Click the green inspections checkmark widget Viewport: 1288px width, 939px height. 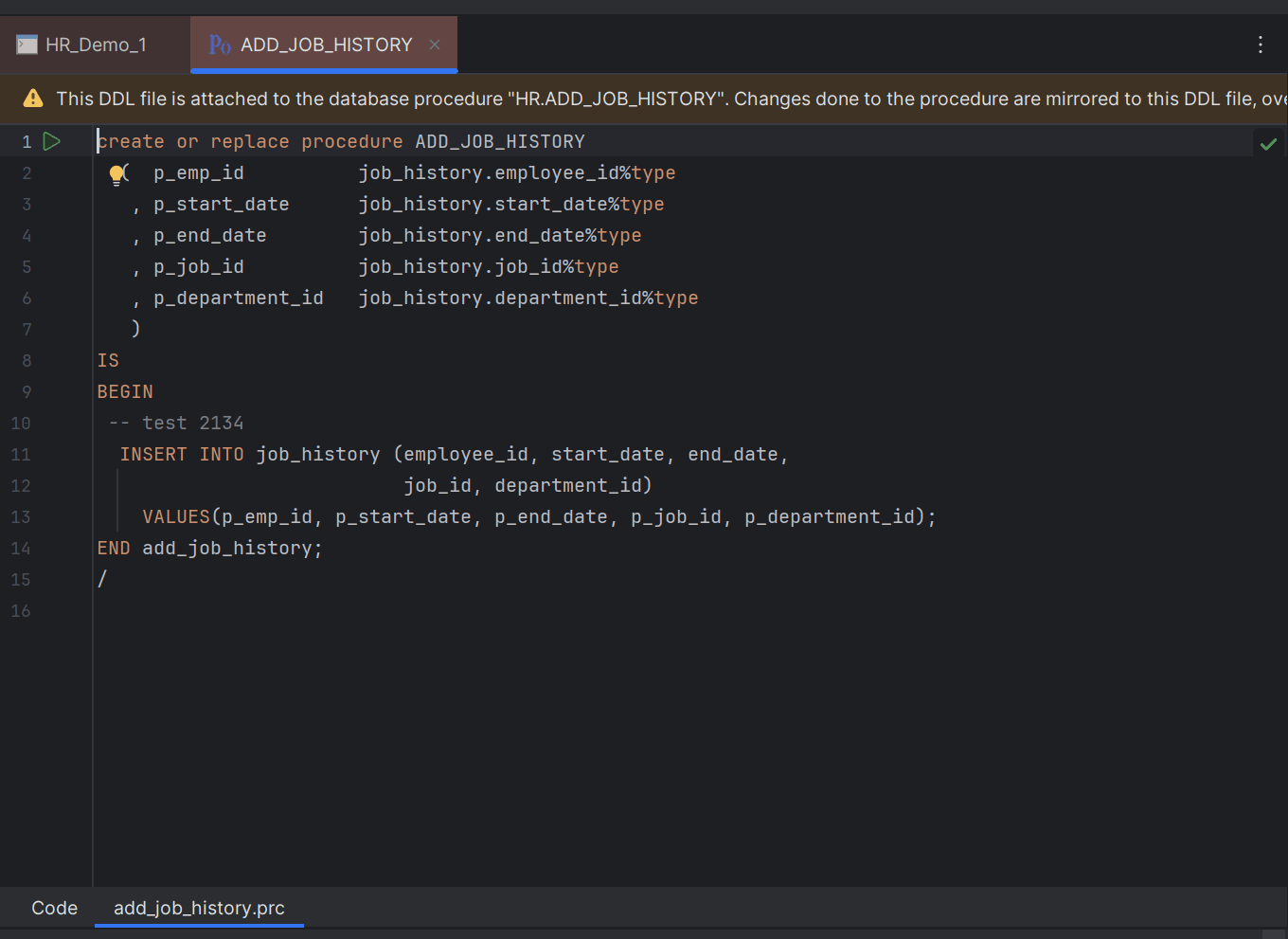pos(1269,144)
